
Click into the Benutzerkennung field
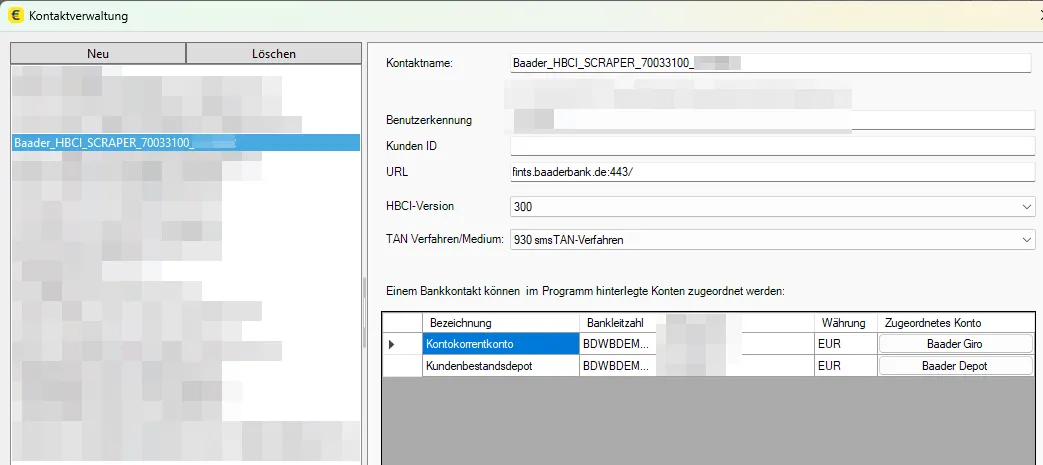770,120
